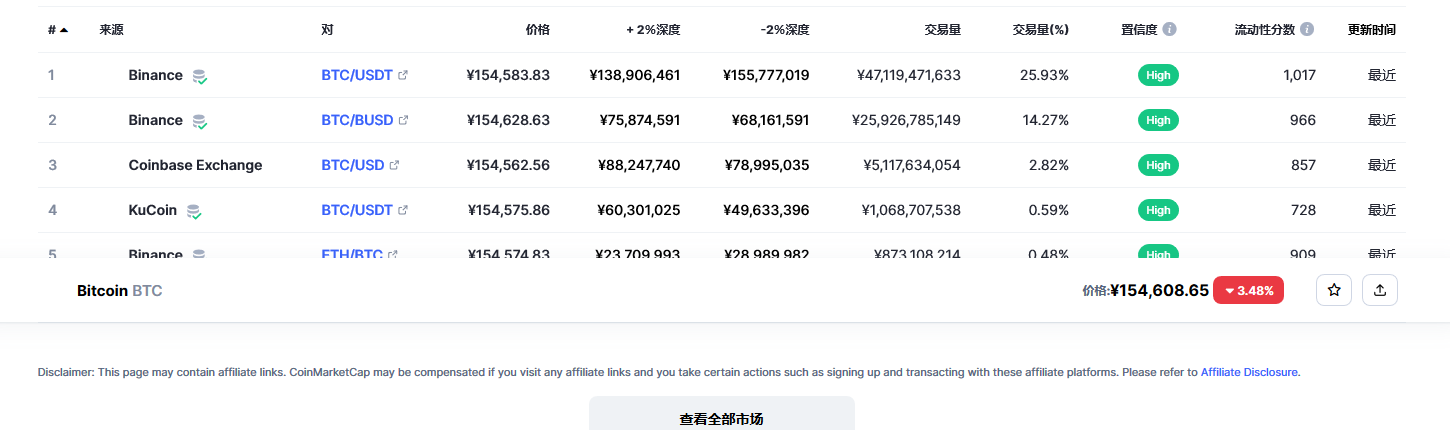1450x430 pixels.
Task: Click external link icon beside BTC/BUSD
Action: point(403,120)
